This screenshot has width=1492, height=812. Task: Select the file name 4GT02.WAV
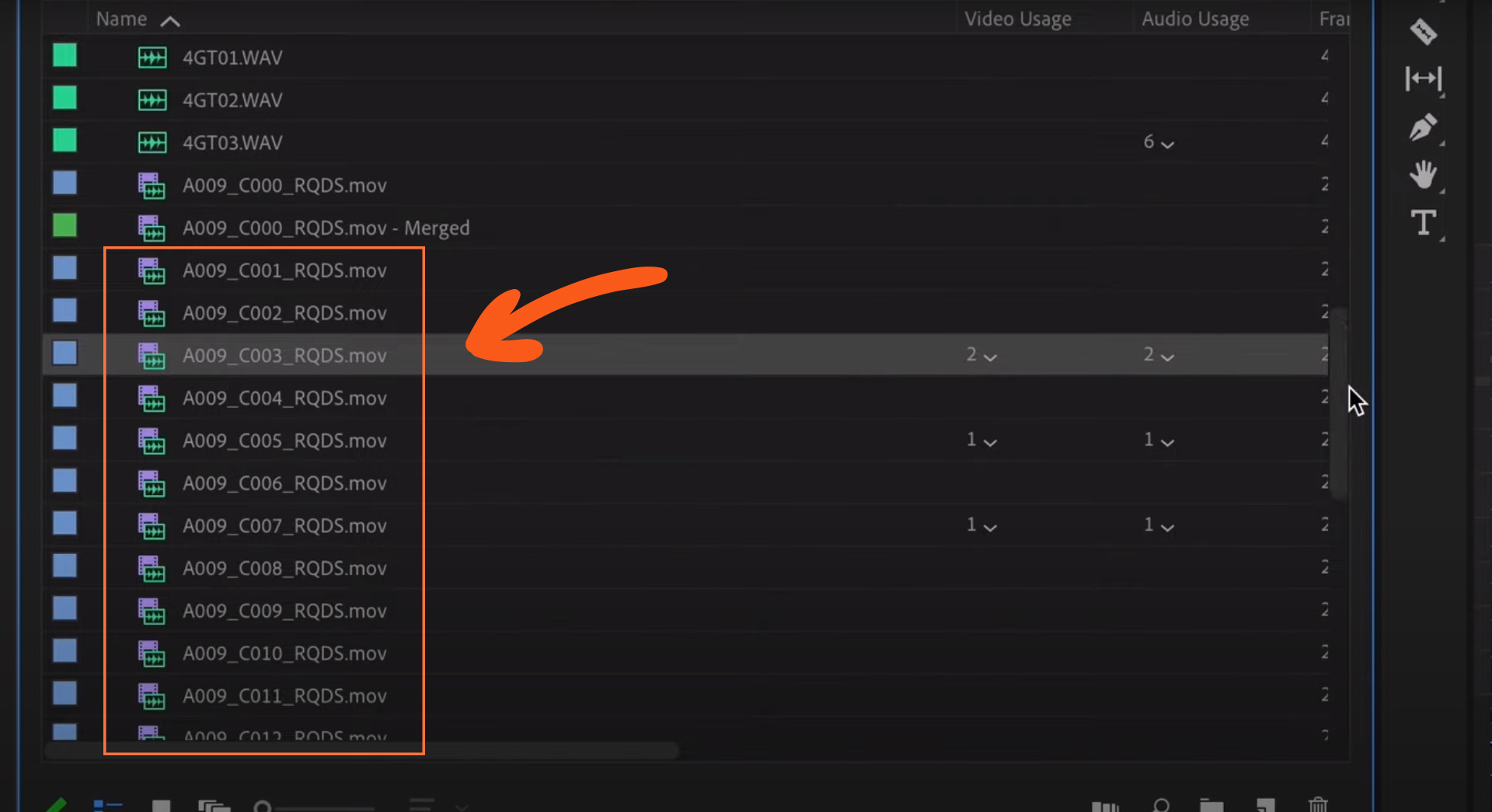[232, 100]
